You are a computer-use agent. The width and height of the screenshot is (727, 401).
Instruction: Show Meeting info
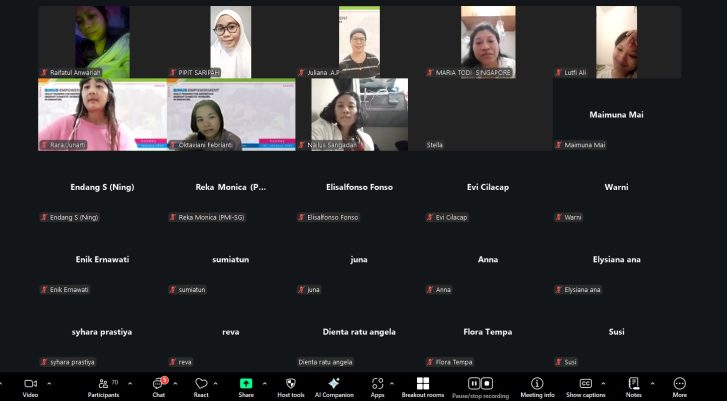click(x=537, y=384)
